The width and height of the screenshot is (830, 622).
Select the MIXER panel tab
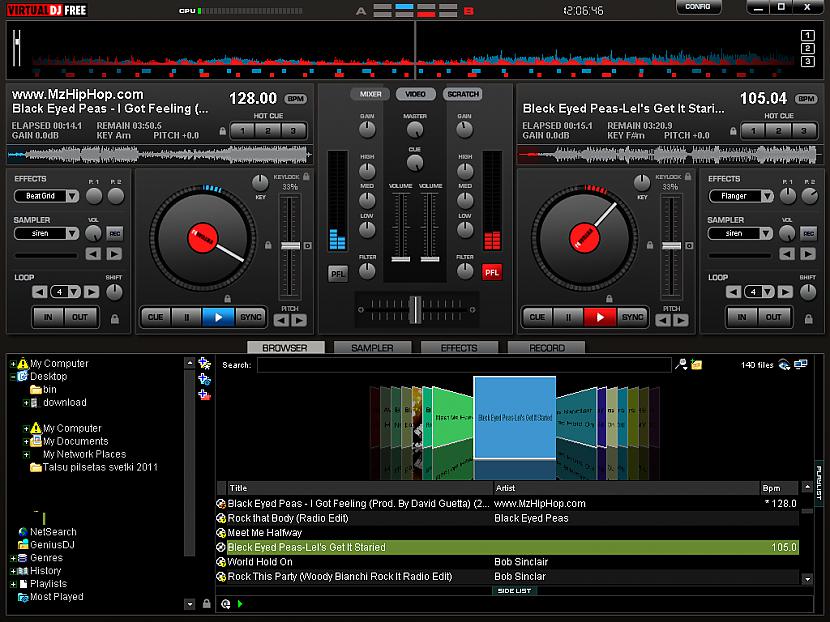tap(370, 94)
